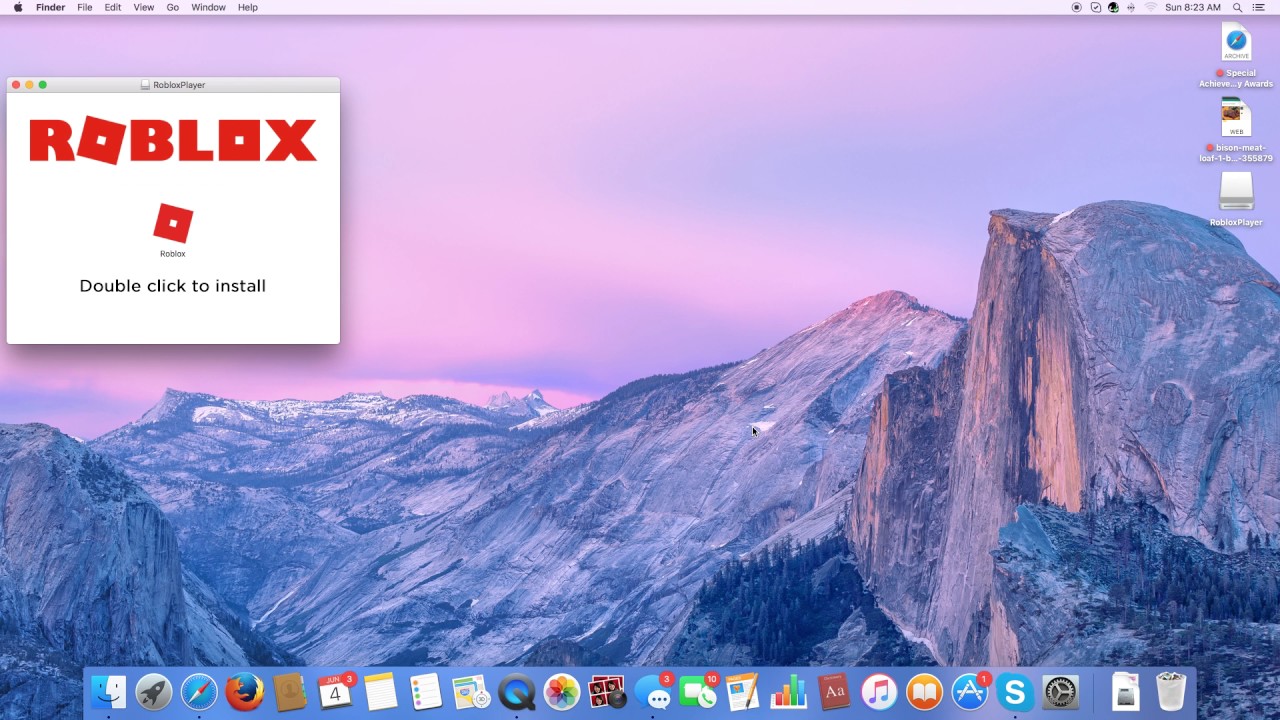Open the document stack beside the Trash
Image resolution: width=1280 pixels, height=720 pixels.
1126,692
